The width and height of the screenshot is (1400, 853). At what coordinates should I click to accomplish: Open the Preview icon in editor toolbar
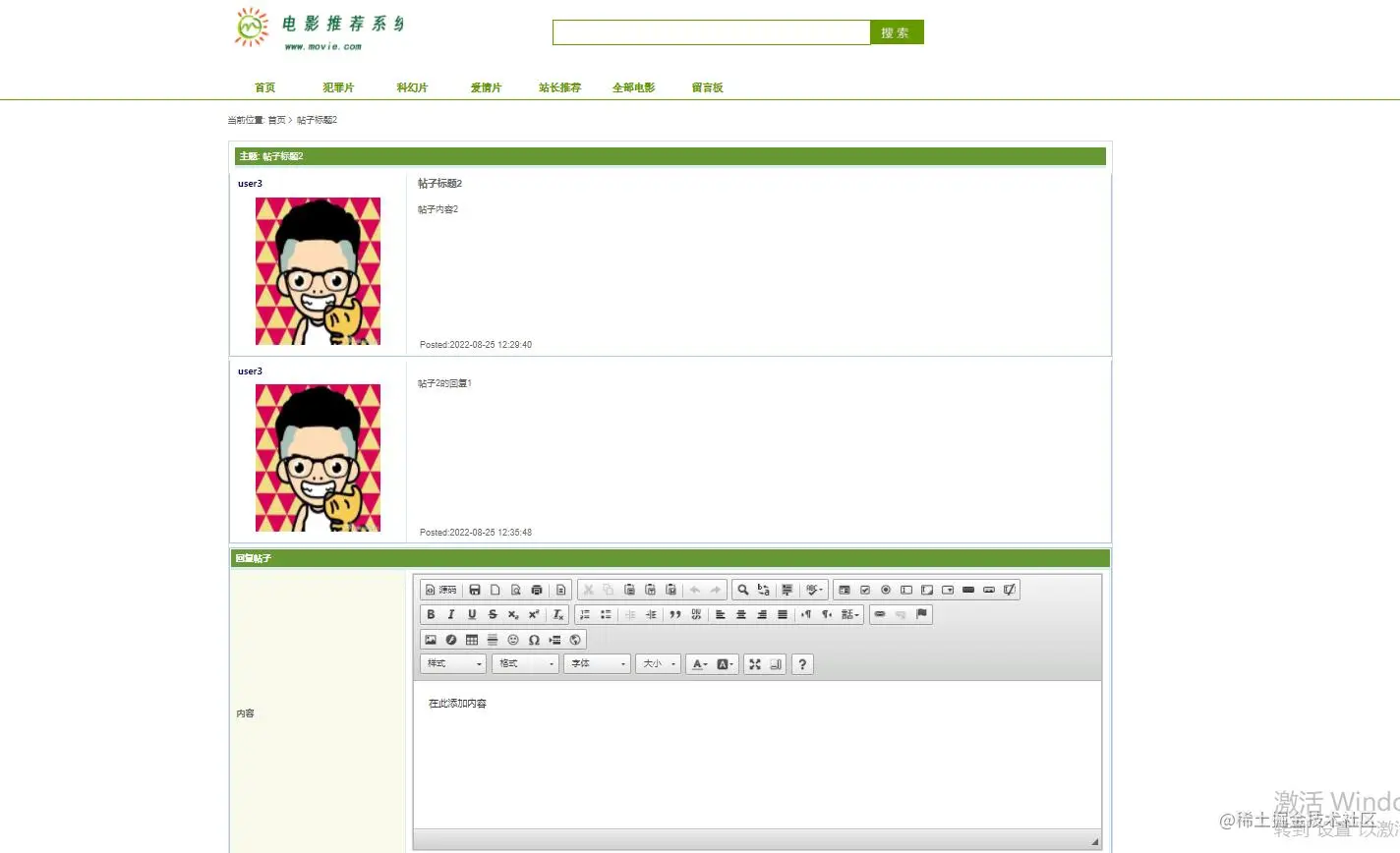tap(516, 590)
